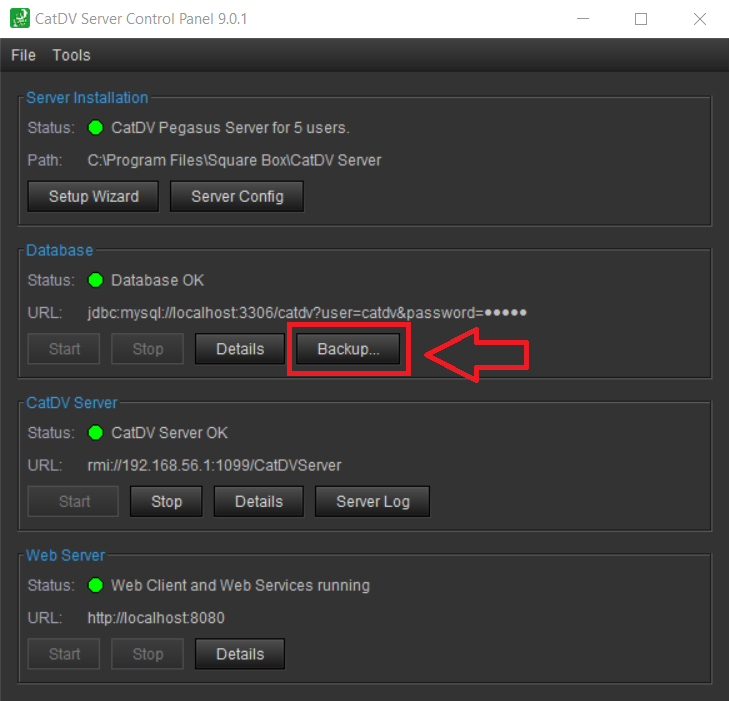Click the Web Server Start button

pyautogui.click(x=64, y=654)
